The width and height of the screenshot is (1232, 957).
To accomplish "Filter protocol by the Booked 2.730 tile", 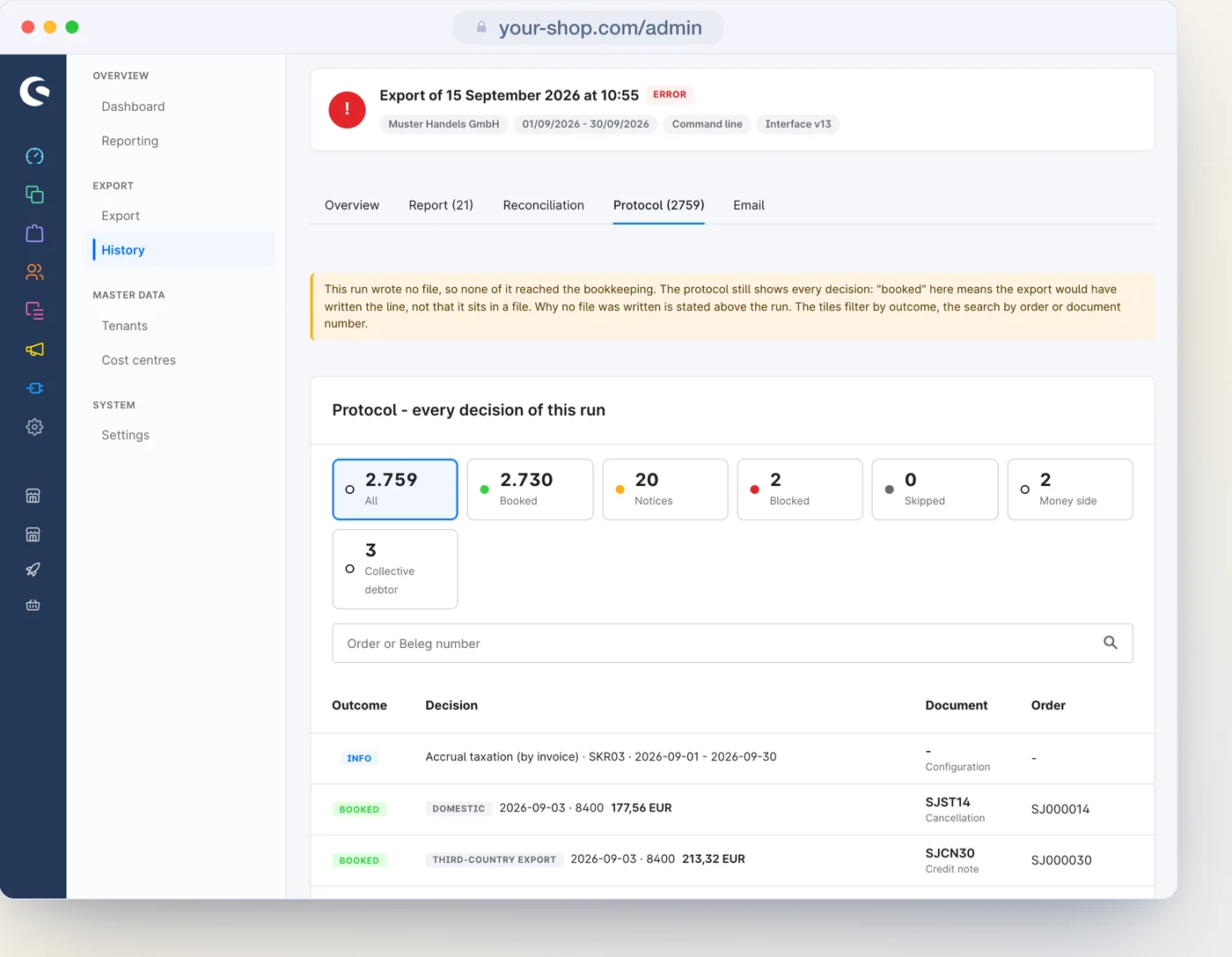I will pyautogui.click(x=530, y=490).
